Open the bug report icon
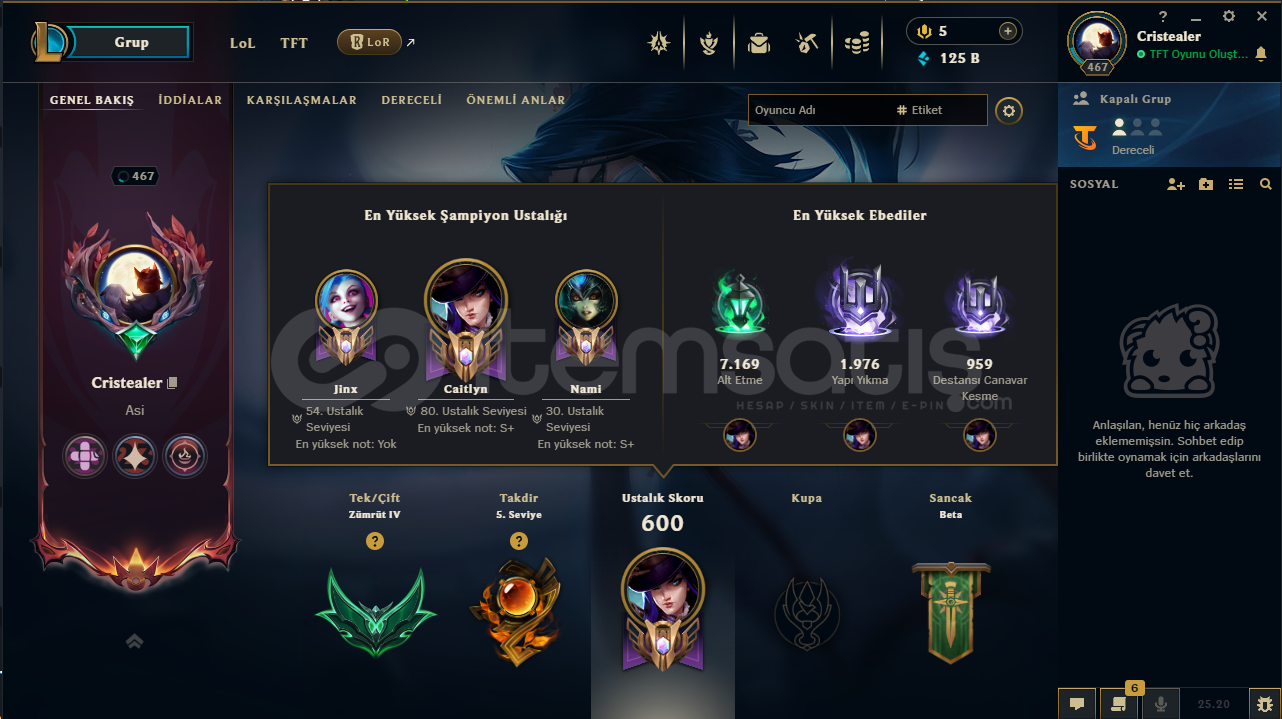1282x719 pixels. (1265, 704)
